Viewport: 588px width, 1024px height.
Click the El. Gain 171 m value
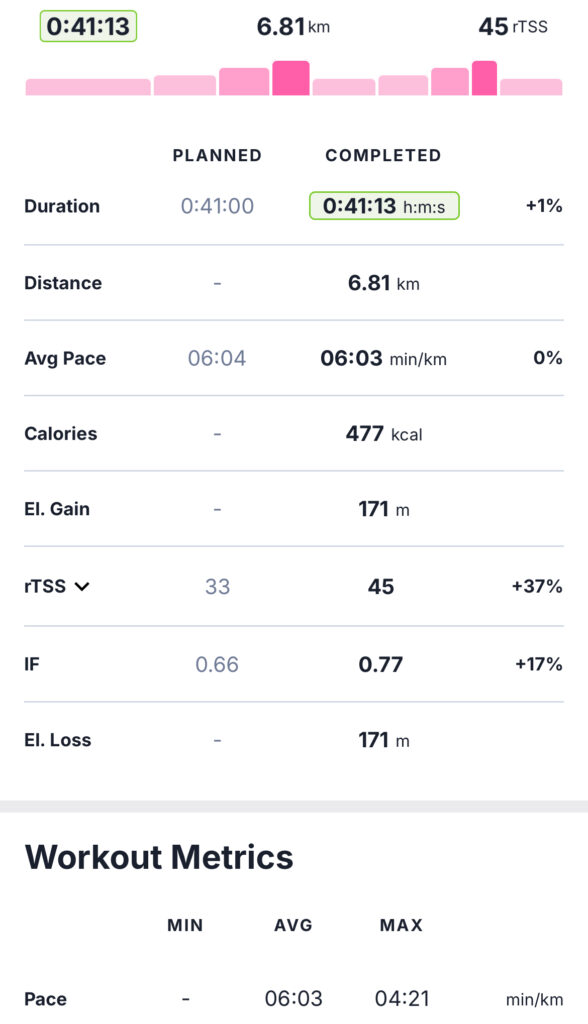click(x=384, y=509)
